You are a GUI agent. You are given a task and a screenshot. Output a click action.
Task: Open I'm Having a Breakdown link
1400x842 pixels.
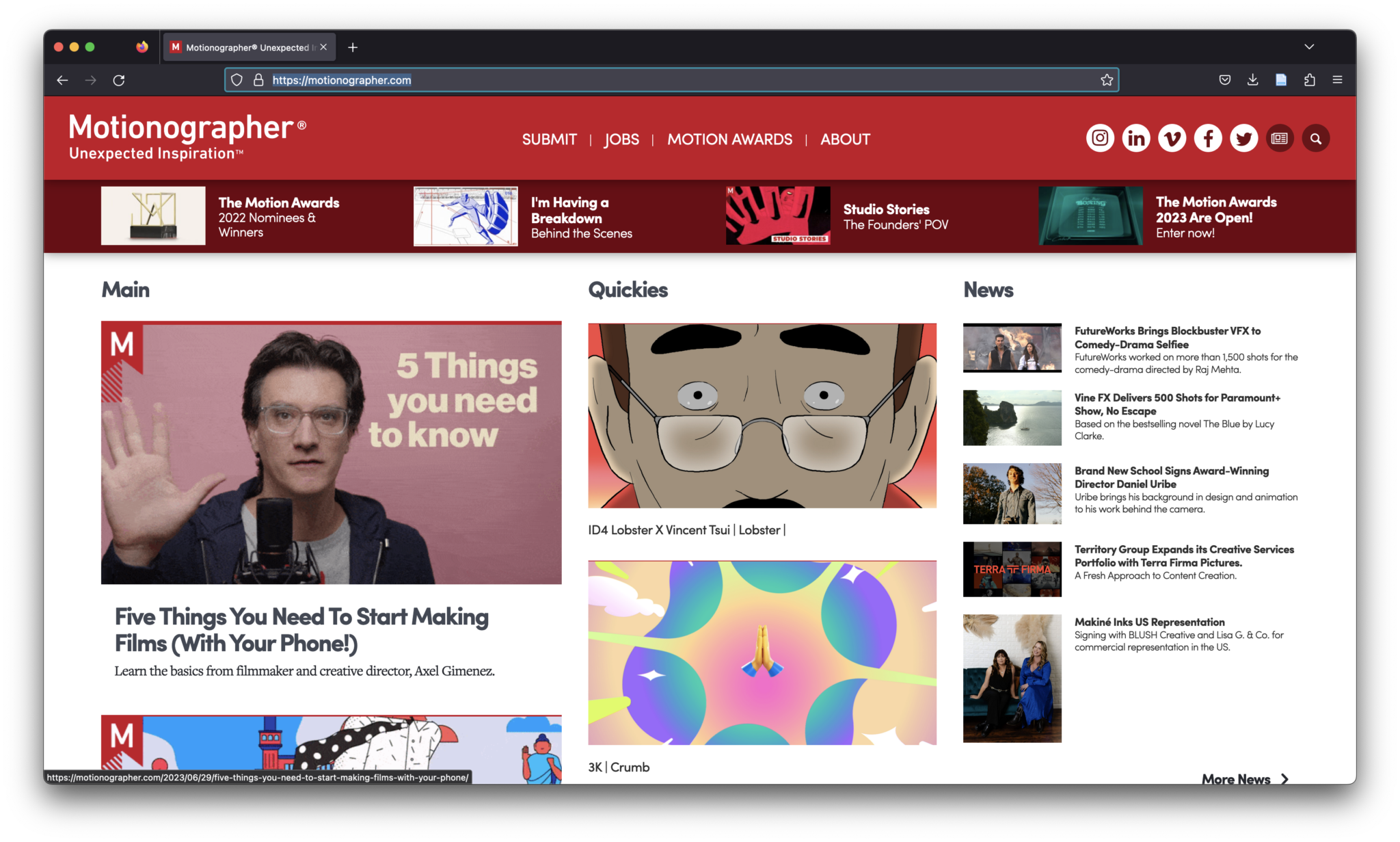pos(581,218)
